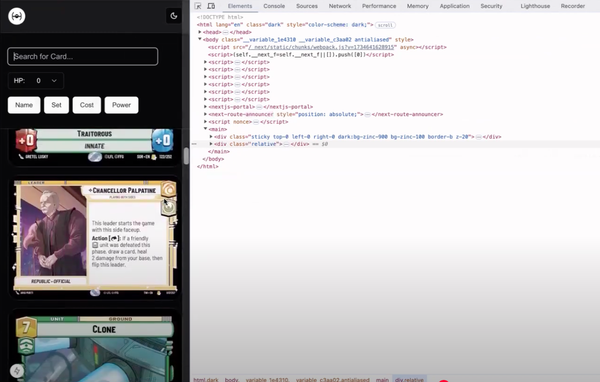Click main in the breadcrumb bar
Viewport: 600px width, 382px height.
(x=382, y=380)
